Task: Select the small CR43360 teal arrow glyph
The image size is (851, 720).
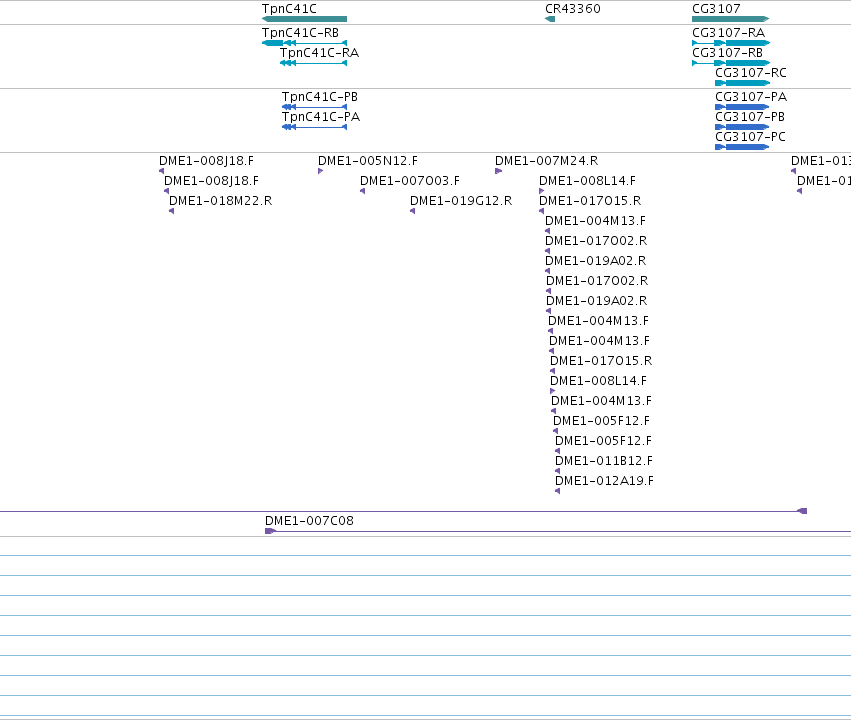Action: [550, 19]
